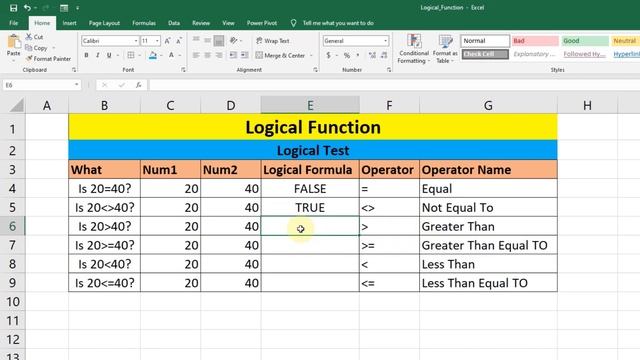Switch to the Insert tab
The image size is (640, 360).
click(x=69, y=23)
